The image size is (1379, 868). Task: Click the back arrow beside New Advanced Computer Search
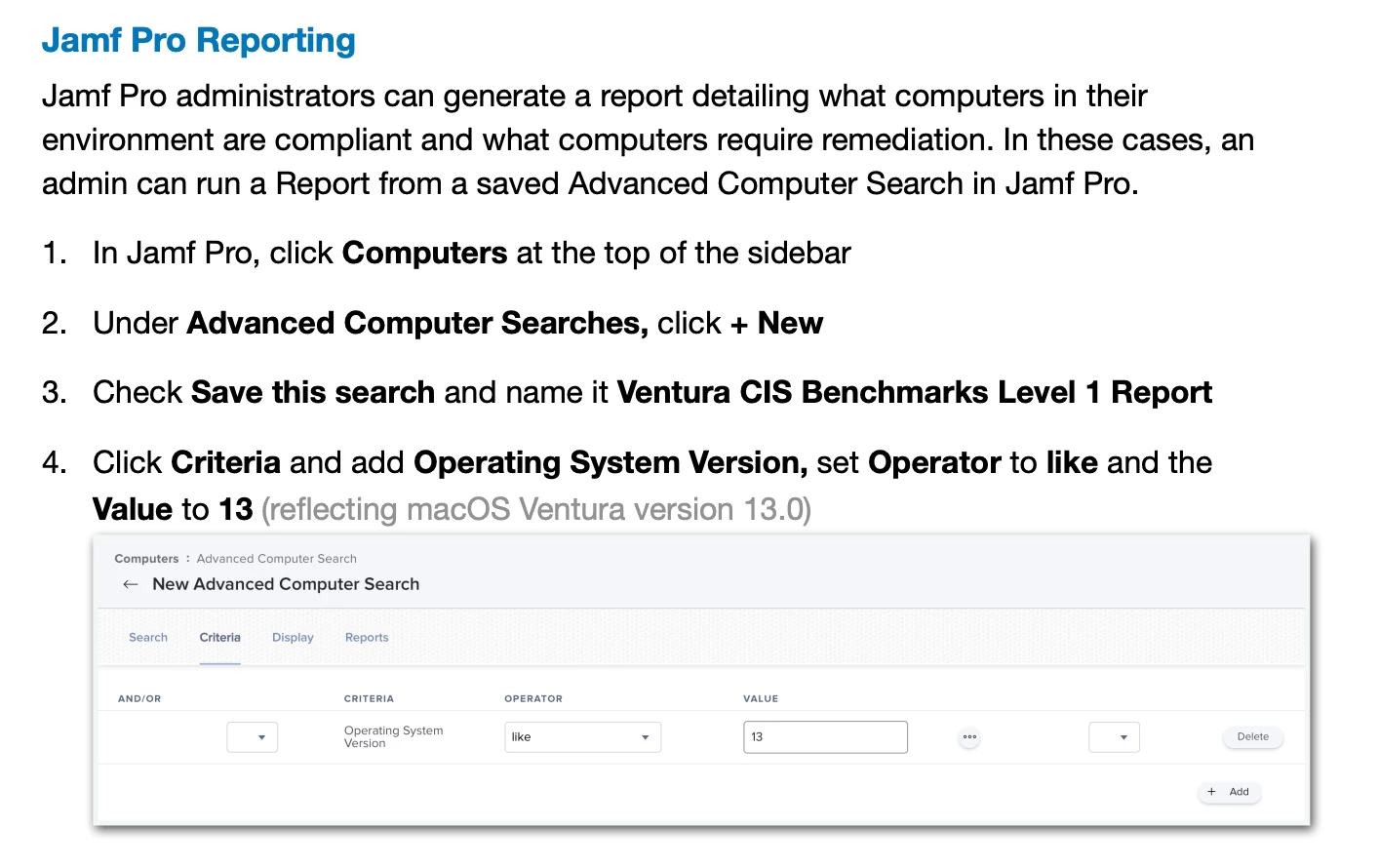tap(131, 584)
